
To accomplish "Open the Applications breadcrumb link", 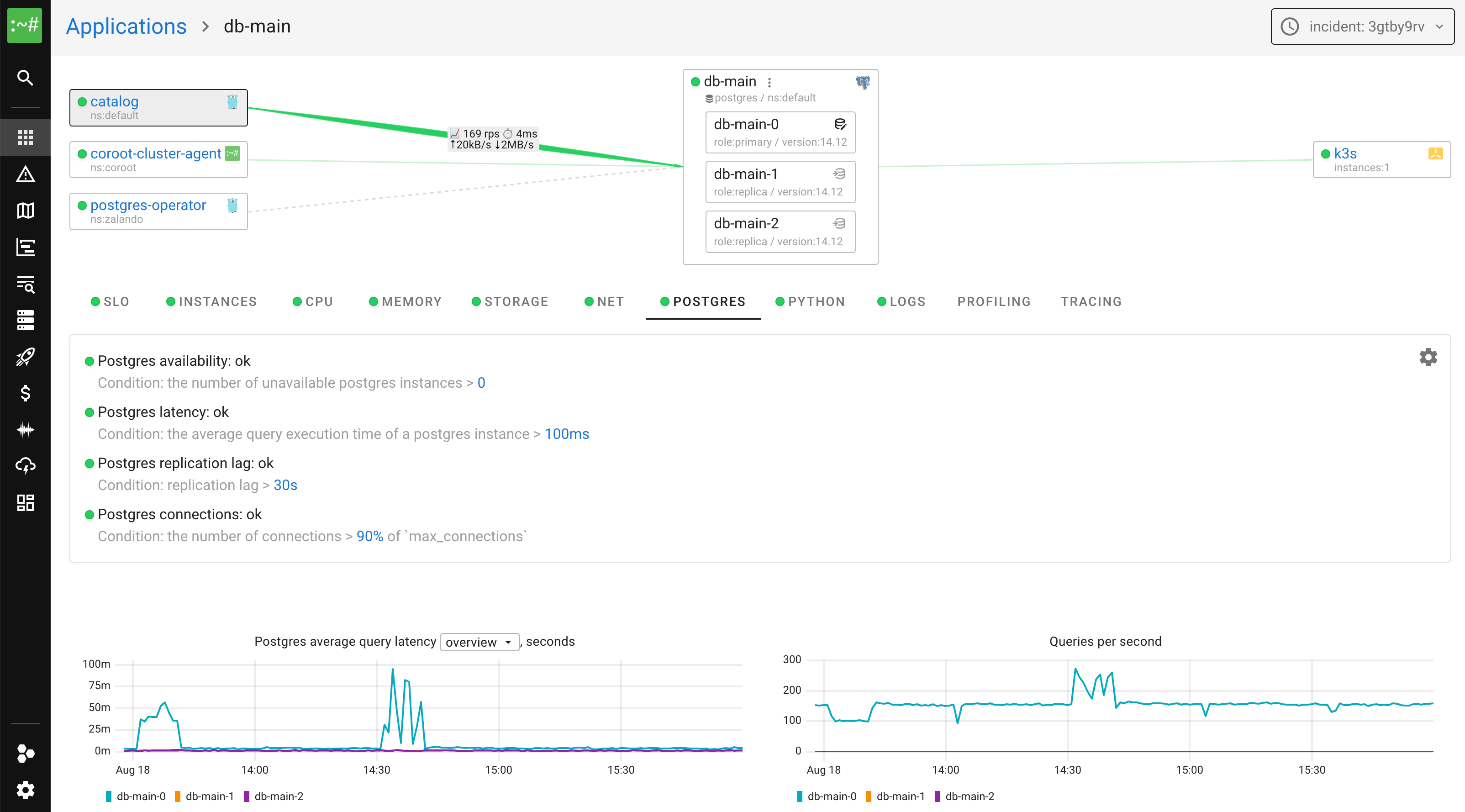I will click(x=126, y=26).
